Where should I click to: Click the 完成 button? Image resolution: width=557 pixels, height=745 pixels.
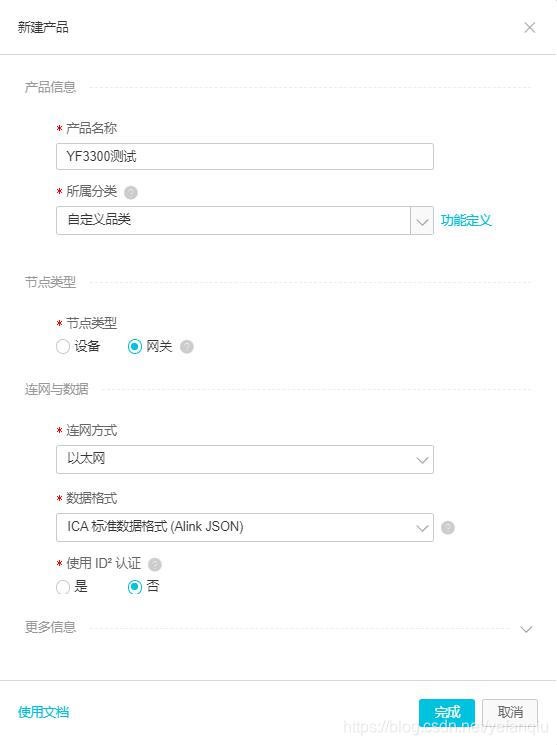tap(447, 712)
